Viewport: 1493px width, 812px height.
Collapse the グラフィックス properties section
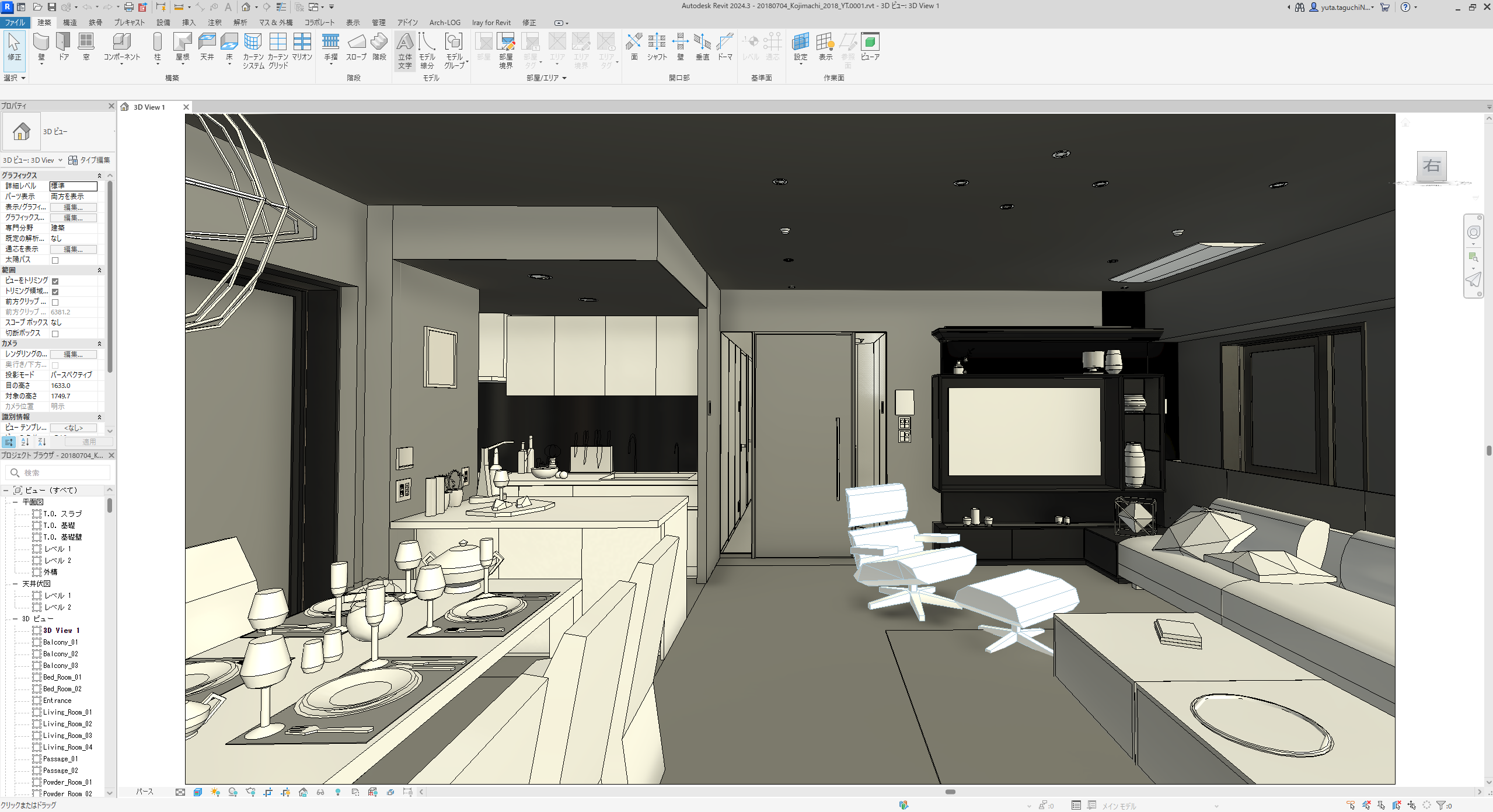click(x=99, y=176)
